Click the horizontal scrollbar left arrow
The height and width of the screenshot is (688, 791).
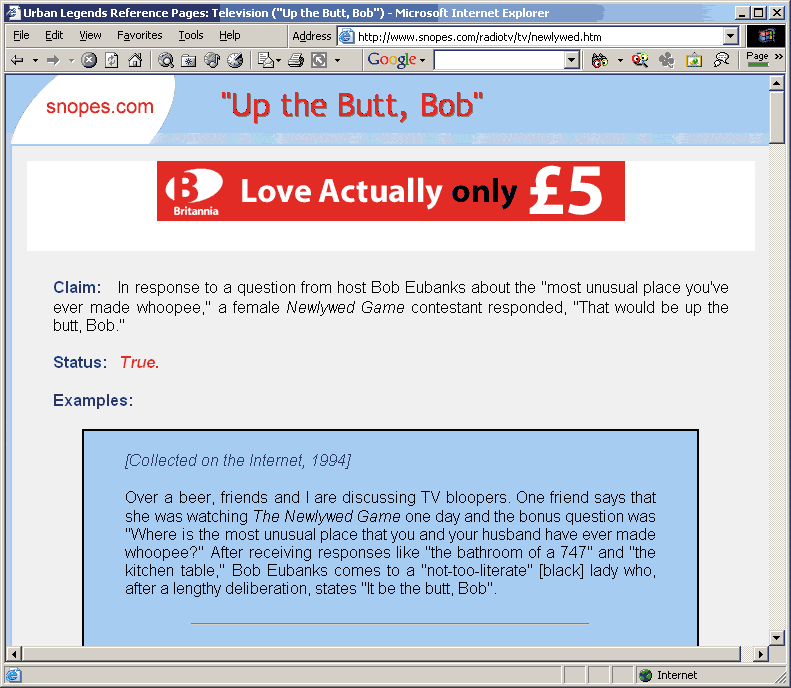click(x=14, y=654)
